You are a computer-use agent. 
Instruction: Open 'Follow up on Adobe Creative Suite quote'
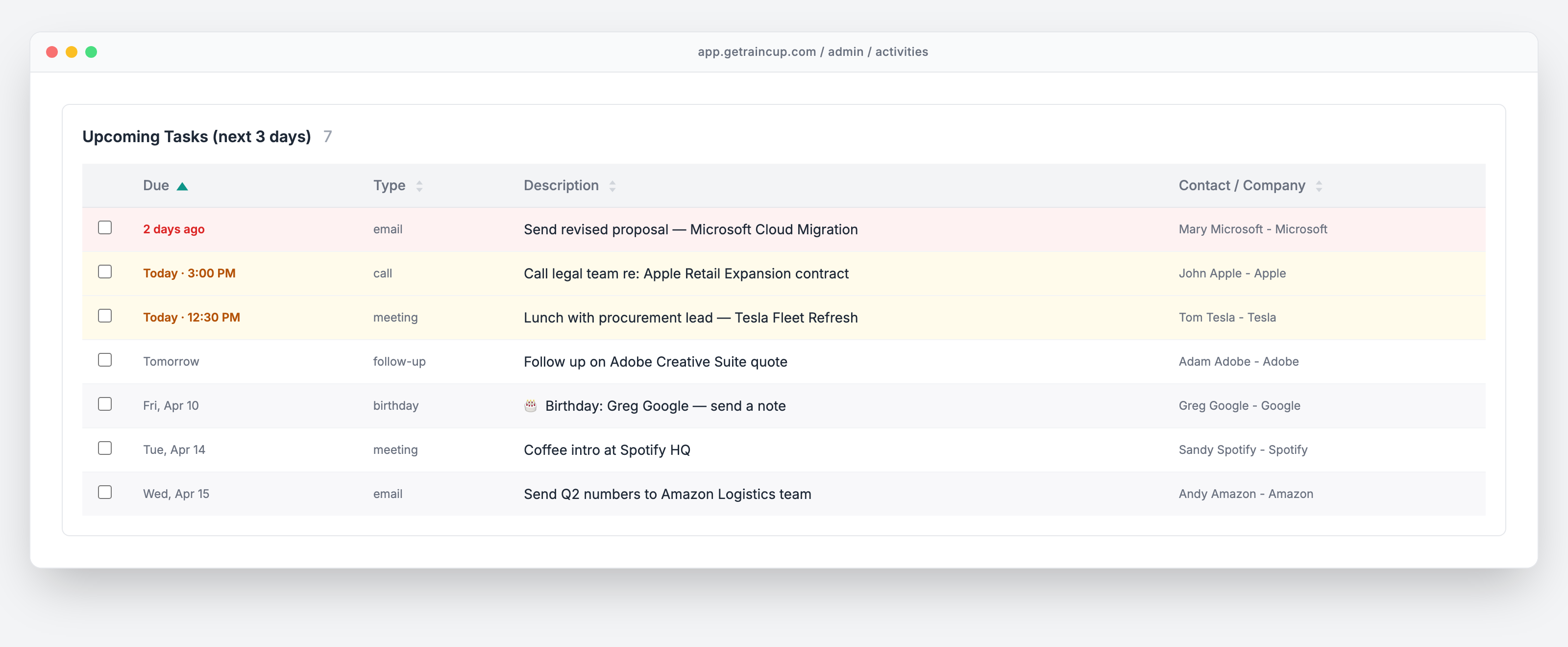tap(656, 362)
